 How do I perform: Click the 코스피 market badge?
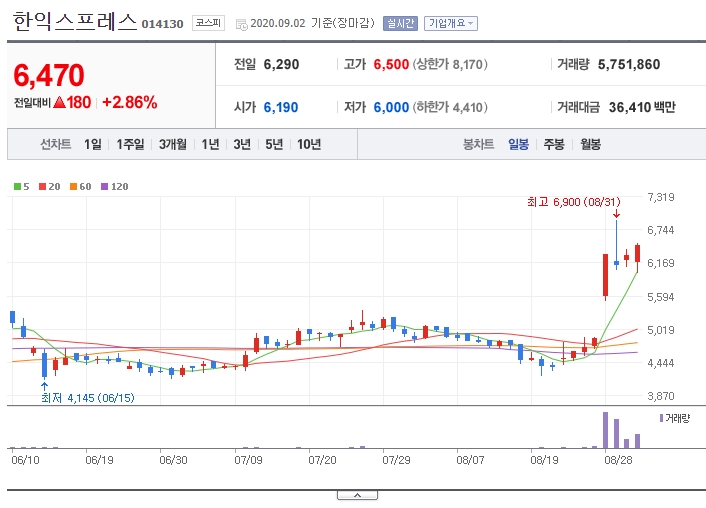208,23
